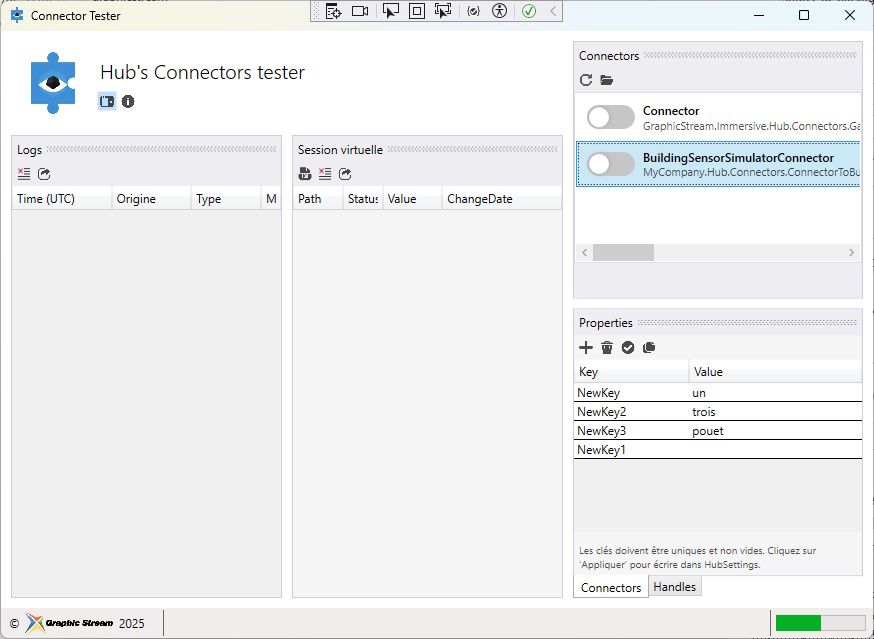The image size is (874, 639).
Task: Select BuildingSensorSimulatorConnector list item name
Action: pyautogui.click(x=738, y=158)
